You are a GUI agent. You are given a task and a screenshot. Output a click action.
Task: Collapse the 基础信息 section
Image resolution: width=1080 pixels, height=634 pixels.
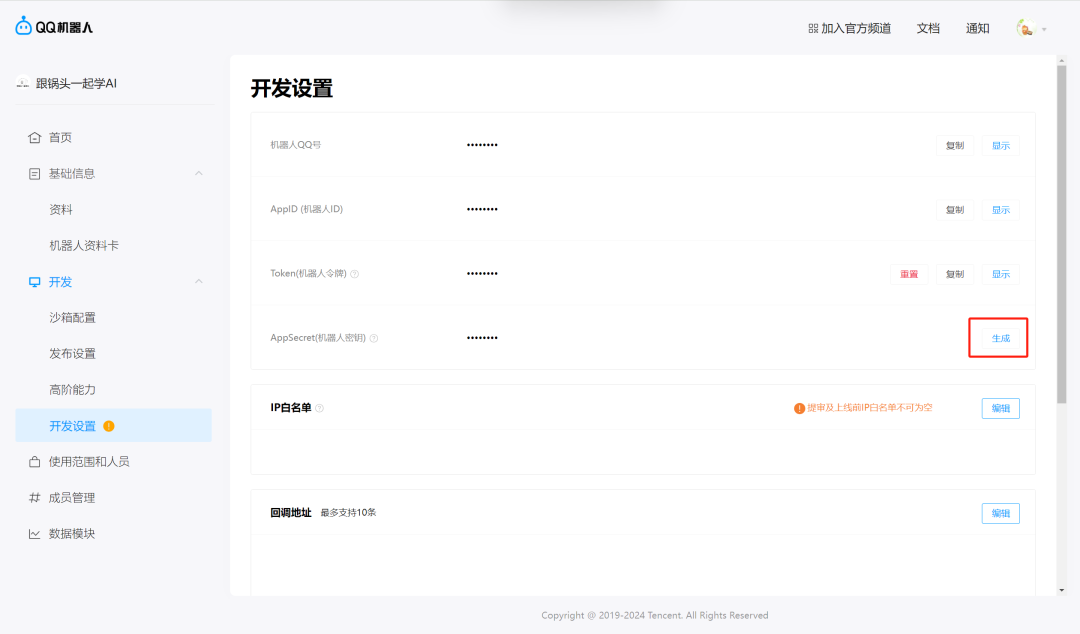198,173
